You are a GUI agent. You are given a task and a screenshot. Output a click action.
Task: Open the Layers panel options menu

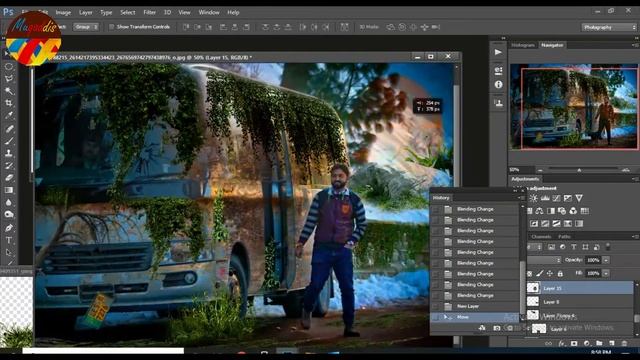(x=635, y=237)
